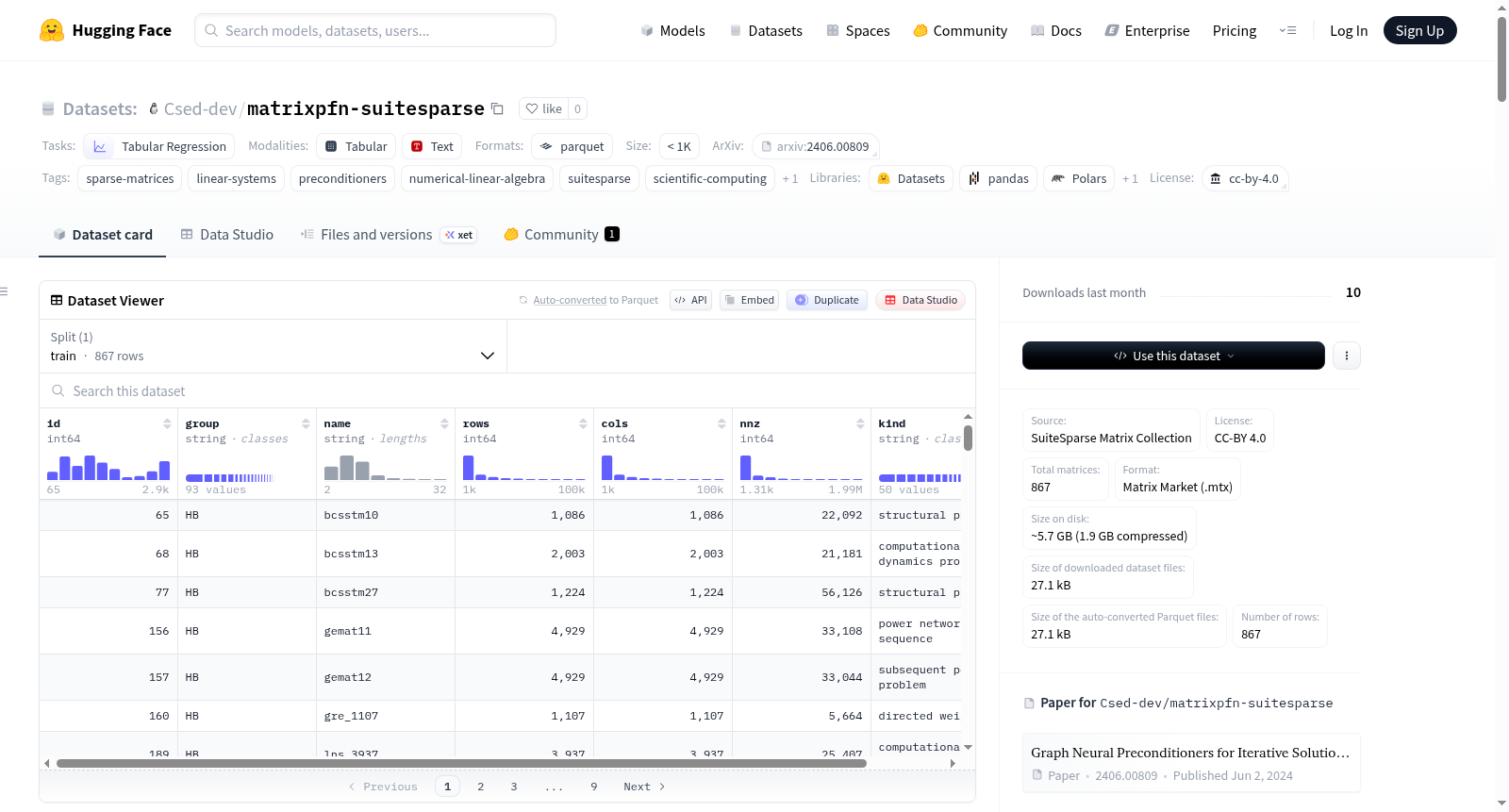Click the Next page button
The height and width of the screenshot is (812, 1509).
[x=644, y=787]
